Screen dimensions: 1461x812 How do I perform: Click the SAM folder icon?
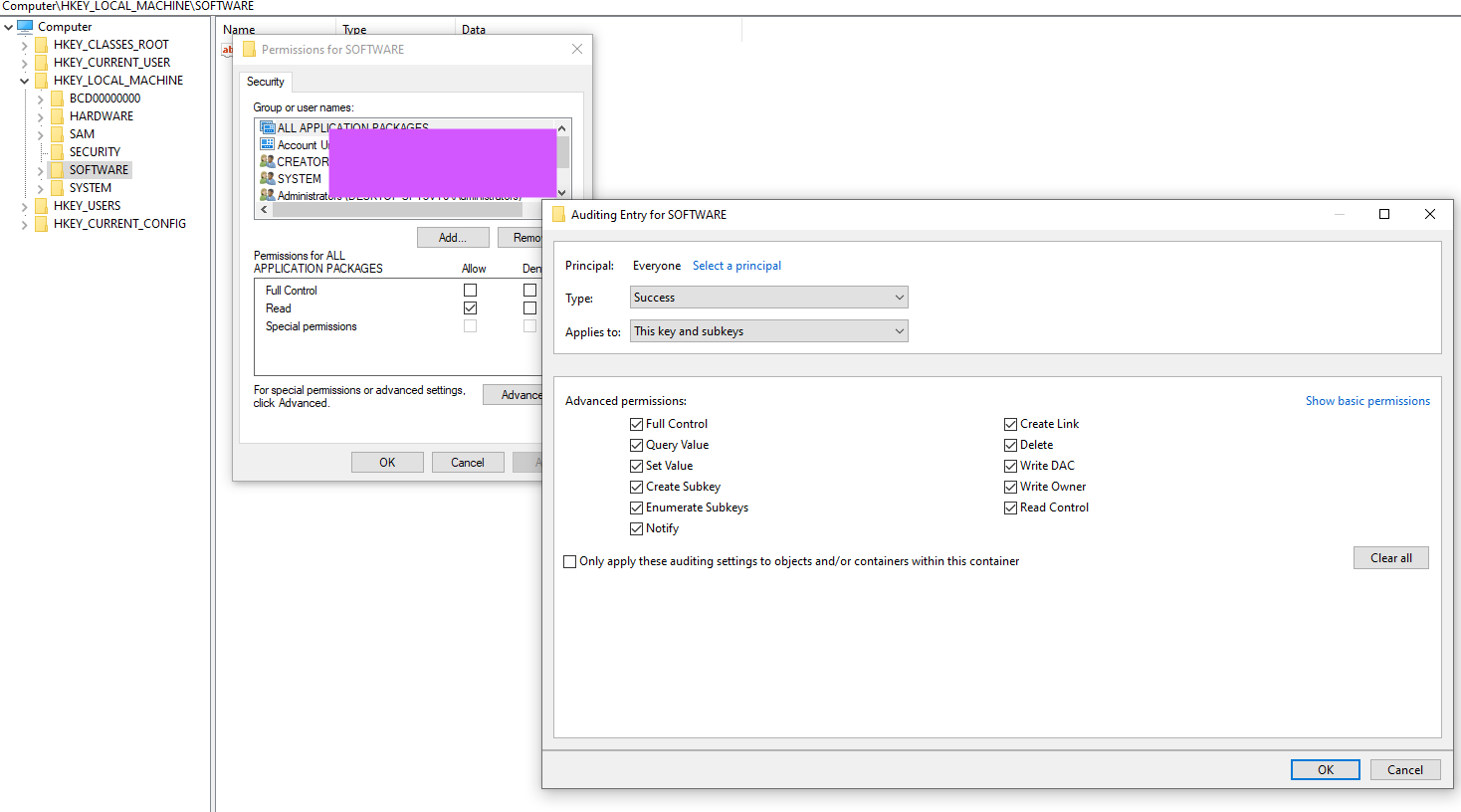pos(58,134)
